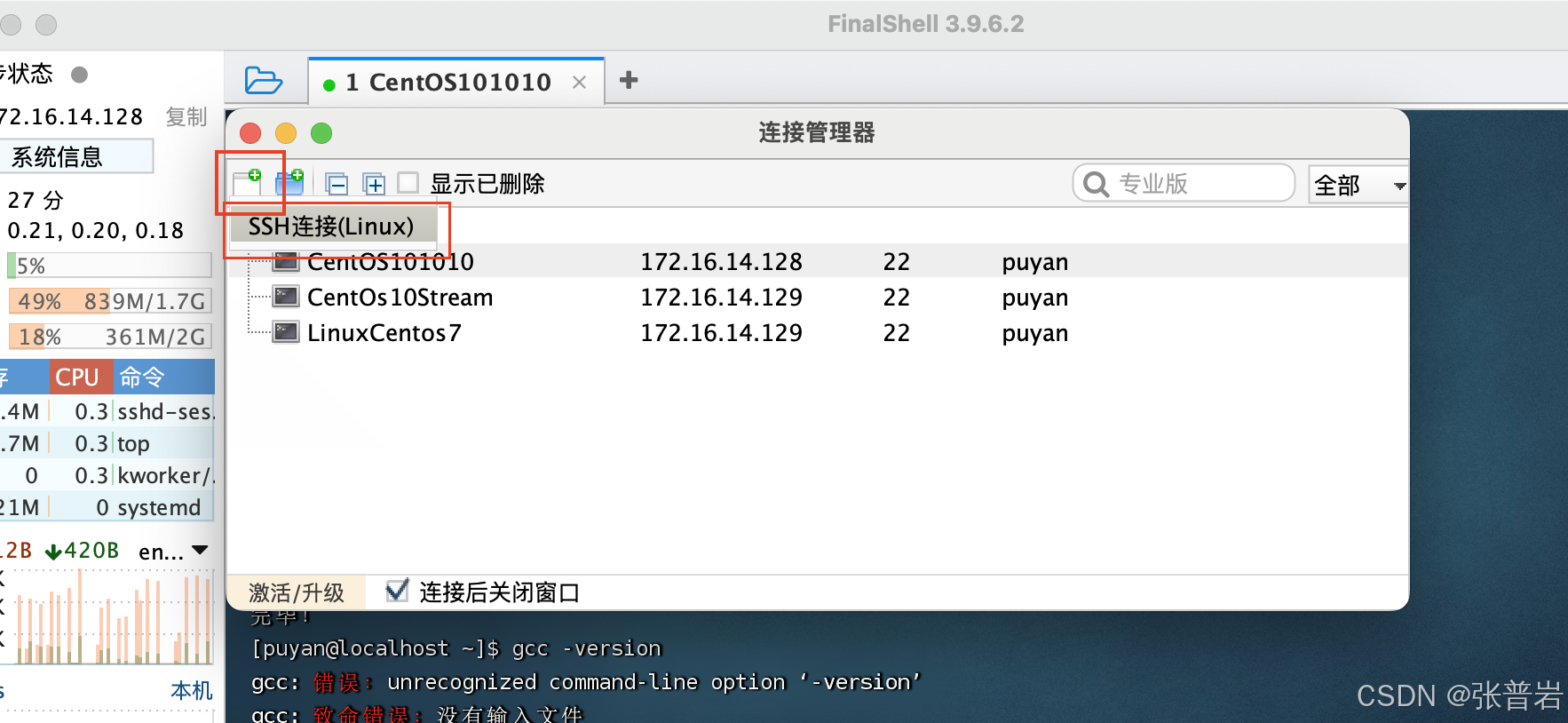Click the 本机 link in the sidebar

[x=192, y=690]
